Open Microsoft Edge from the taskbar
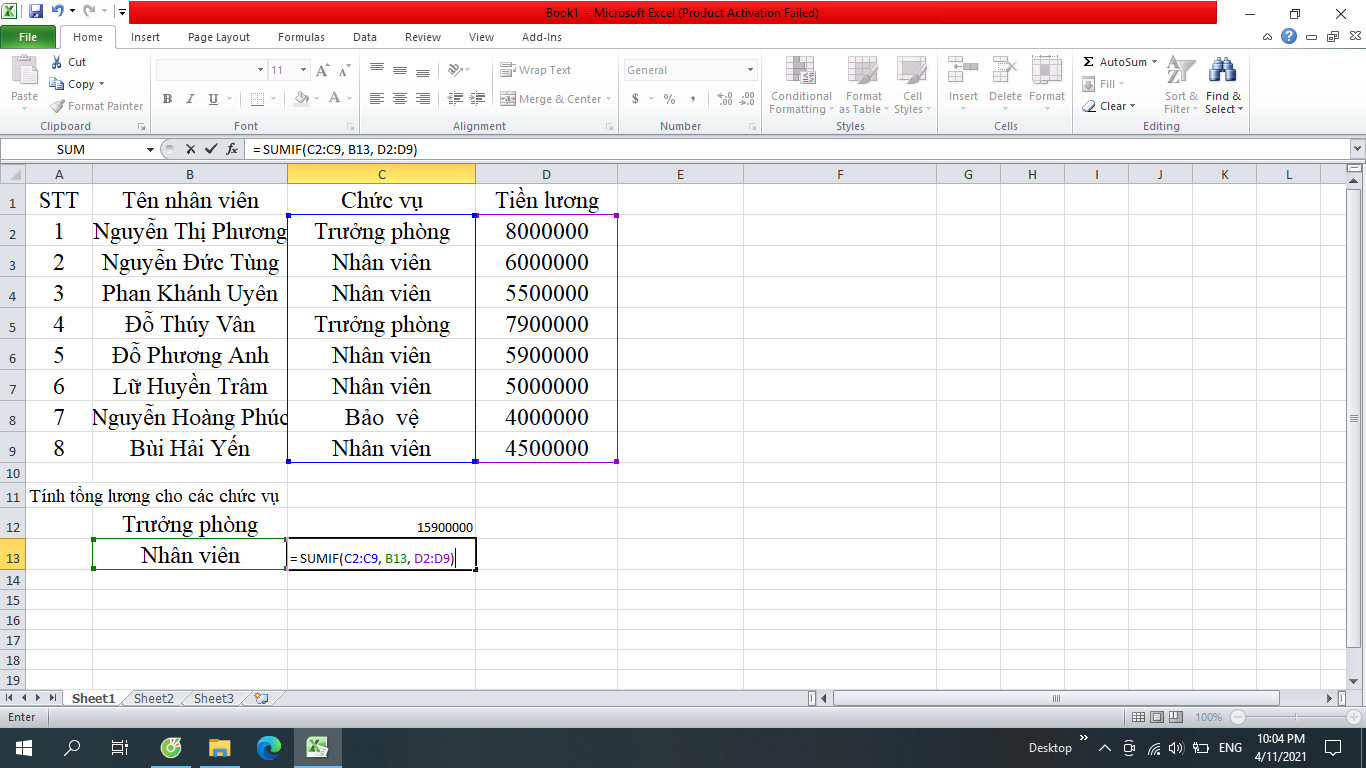The image size is (1366, 768). point(269,747)
